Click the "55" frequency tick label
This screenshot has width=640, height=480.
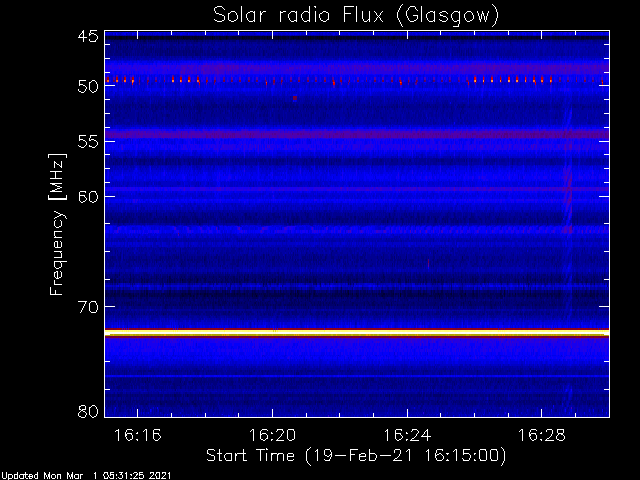click(88, 142)
